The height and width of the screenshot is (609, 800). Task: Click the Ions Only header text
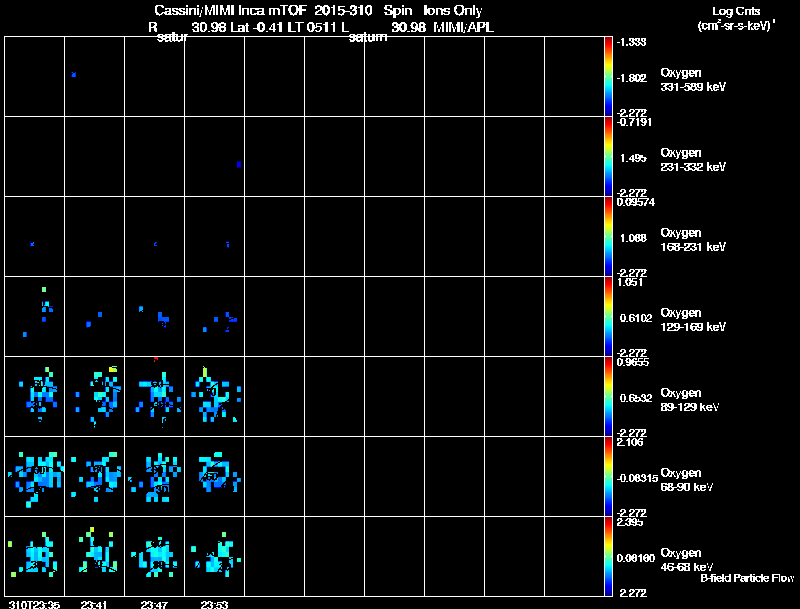pos(453,11)
